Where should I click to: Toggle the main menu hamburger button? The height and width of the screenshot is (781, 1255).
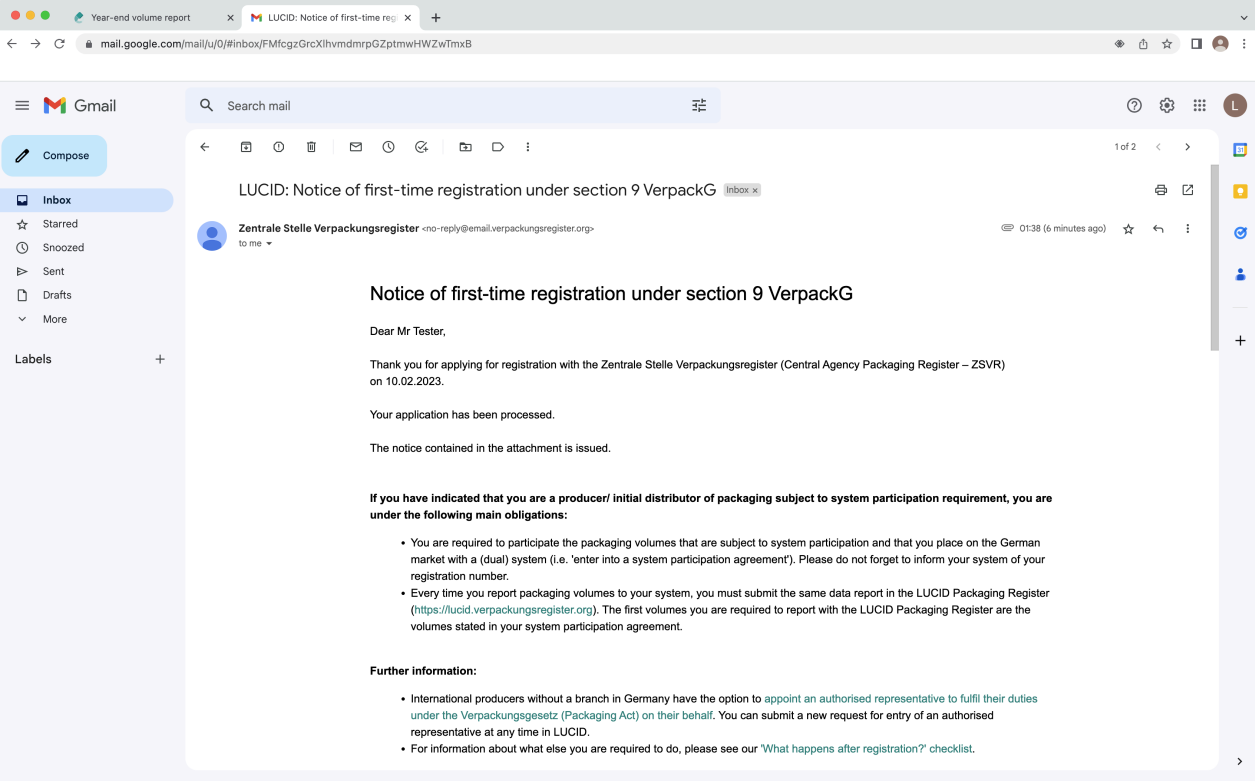click(x=22, y=105)
